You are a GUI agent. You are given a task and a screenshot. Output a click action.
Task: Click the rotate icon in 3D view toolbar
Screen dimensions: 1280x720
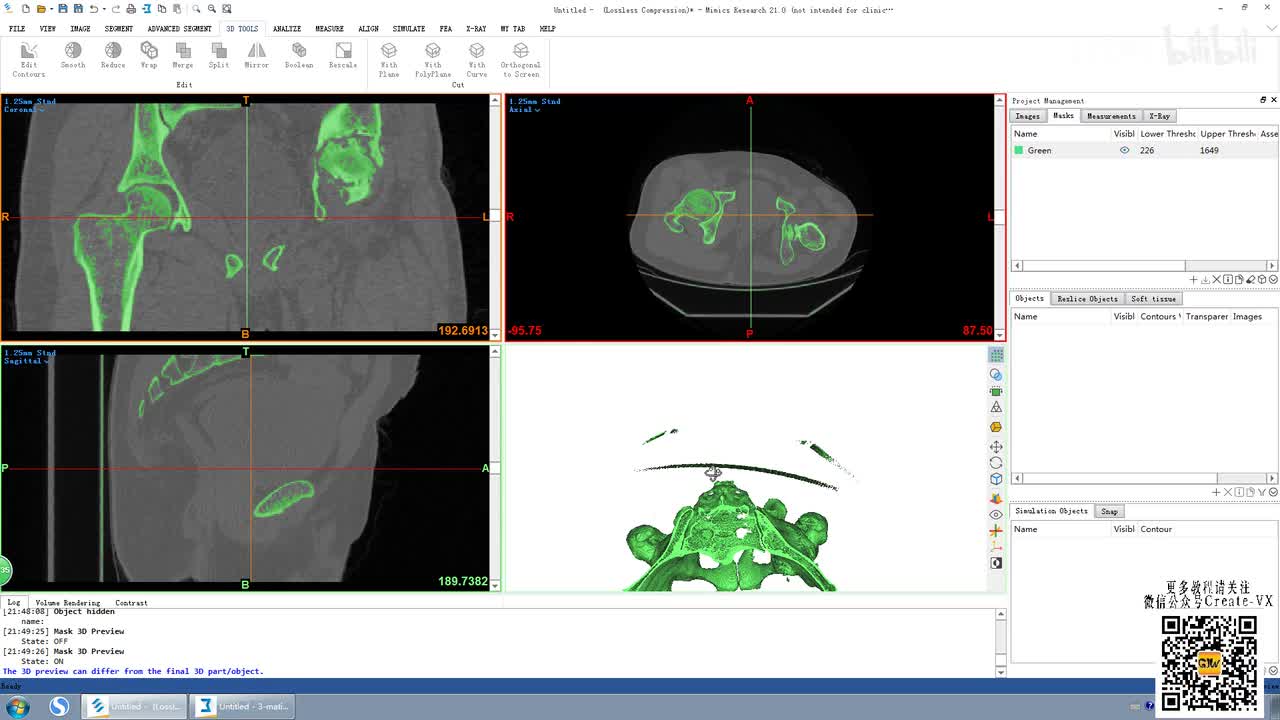point(996,463)
